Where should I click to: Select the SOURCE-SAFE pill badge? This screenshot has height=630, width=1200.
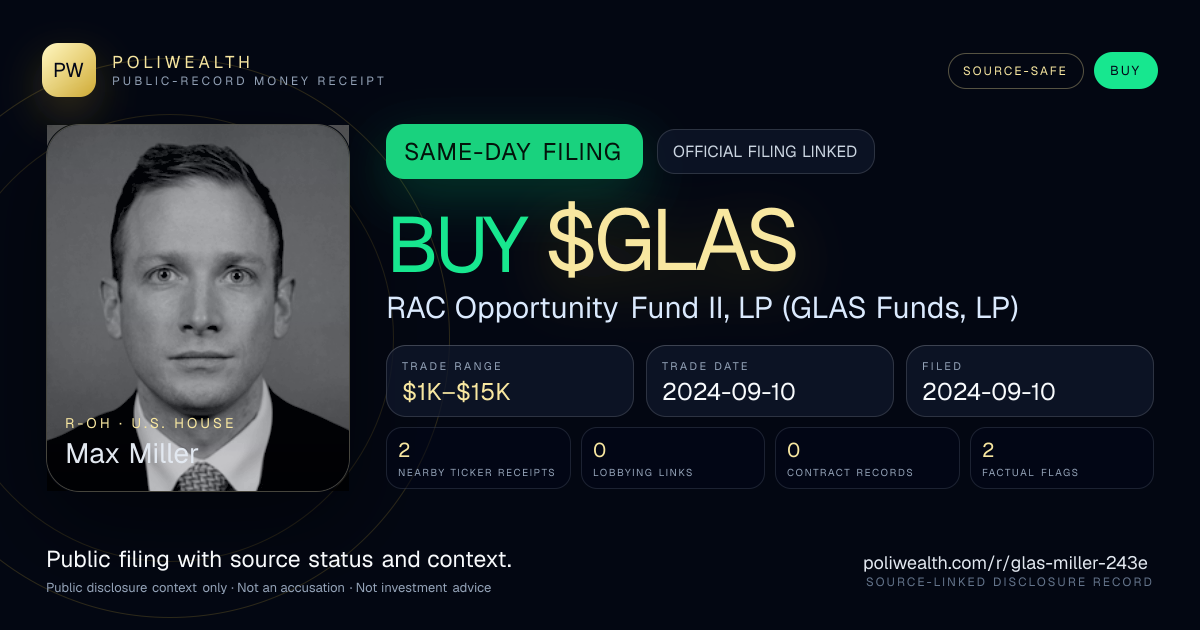pyautogui.click(x=1015, y=71)
